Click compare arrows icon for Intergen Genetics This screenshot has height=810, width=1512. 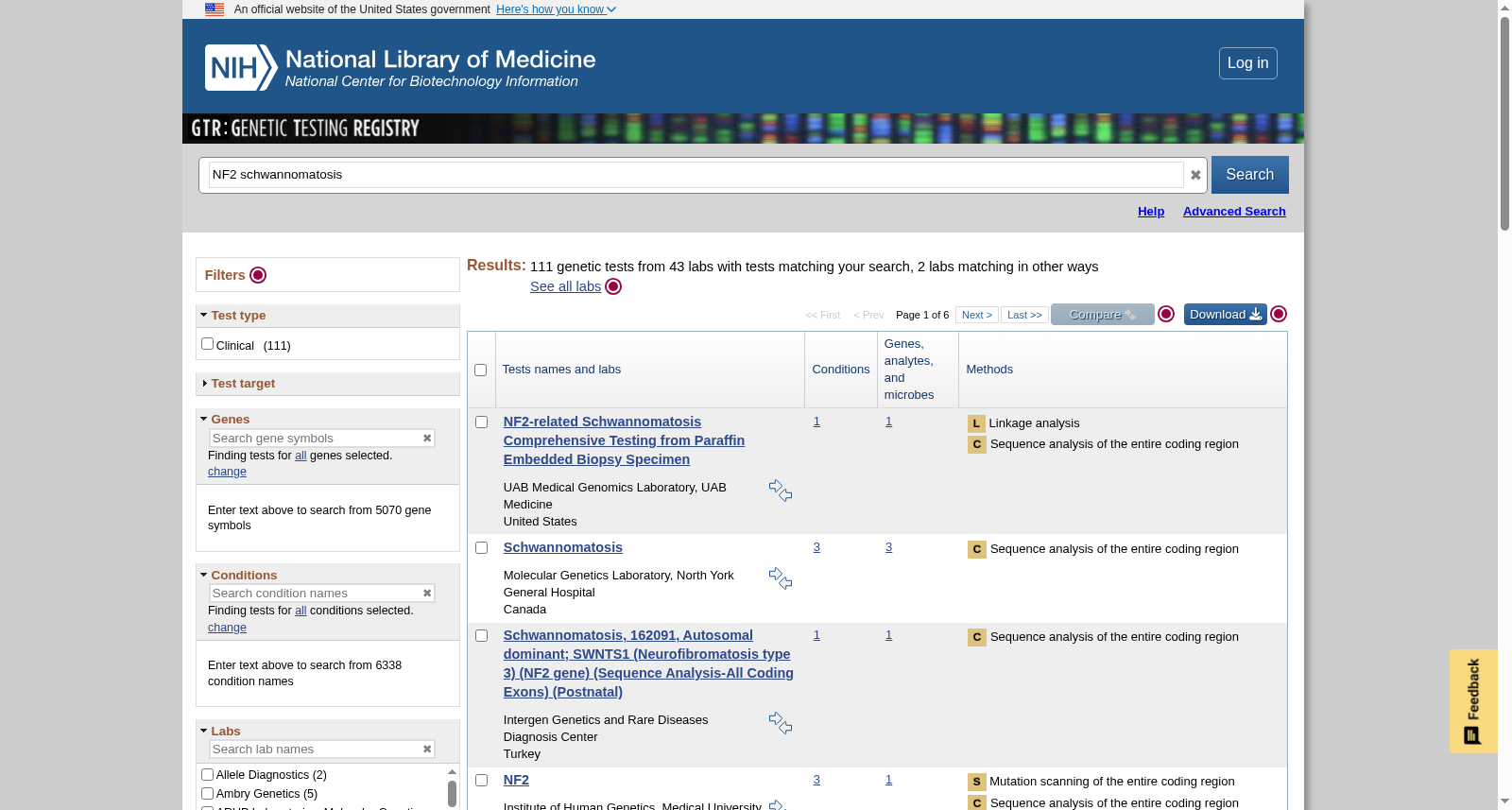(781, 723)
